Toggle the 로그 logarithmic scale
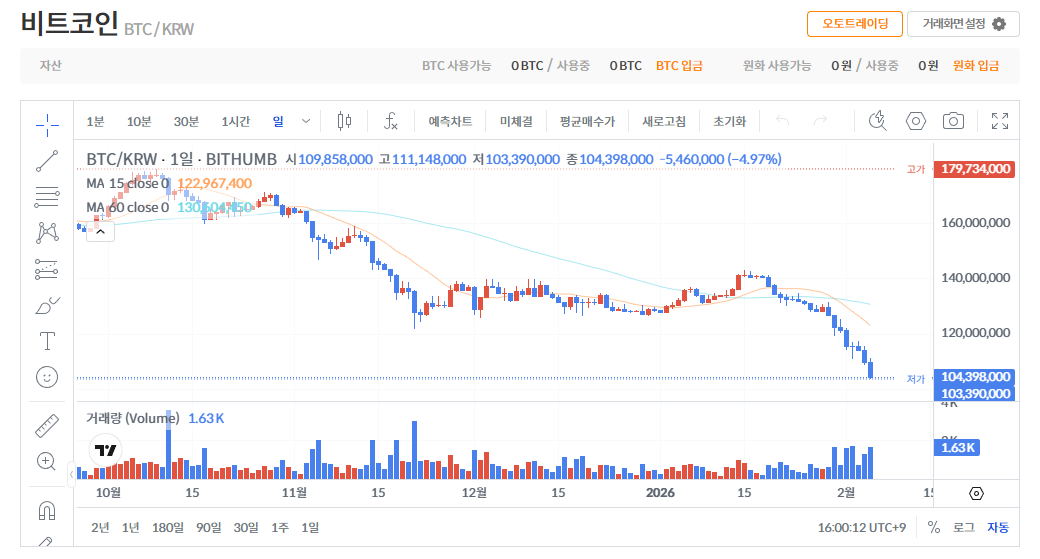1040x559 pixels. [x=964, y=527]
